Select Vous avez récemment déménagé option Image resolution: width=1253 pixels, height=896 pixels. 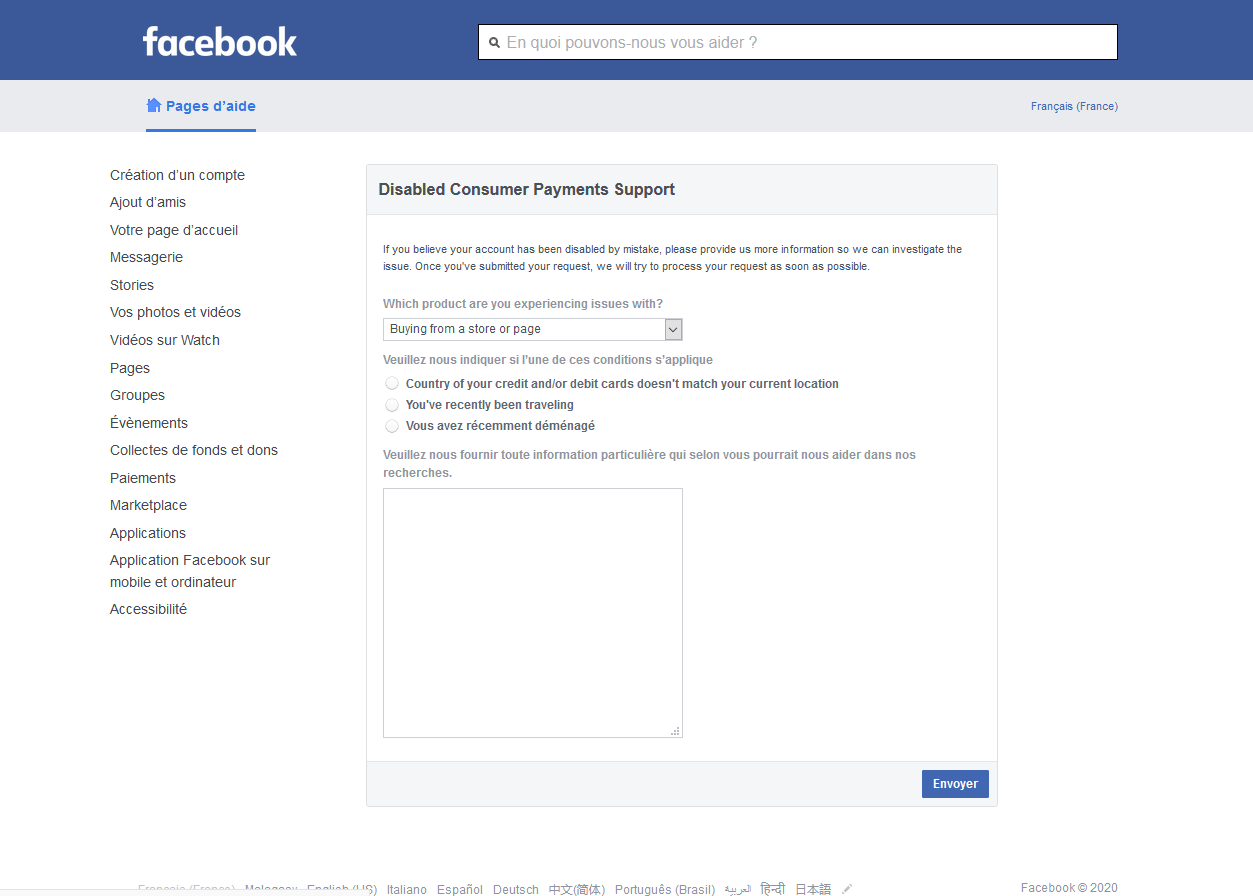coord(392,426)
